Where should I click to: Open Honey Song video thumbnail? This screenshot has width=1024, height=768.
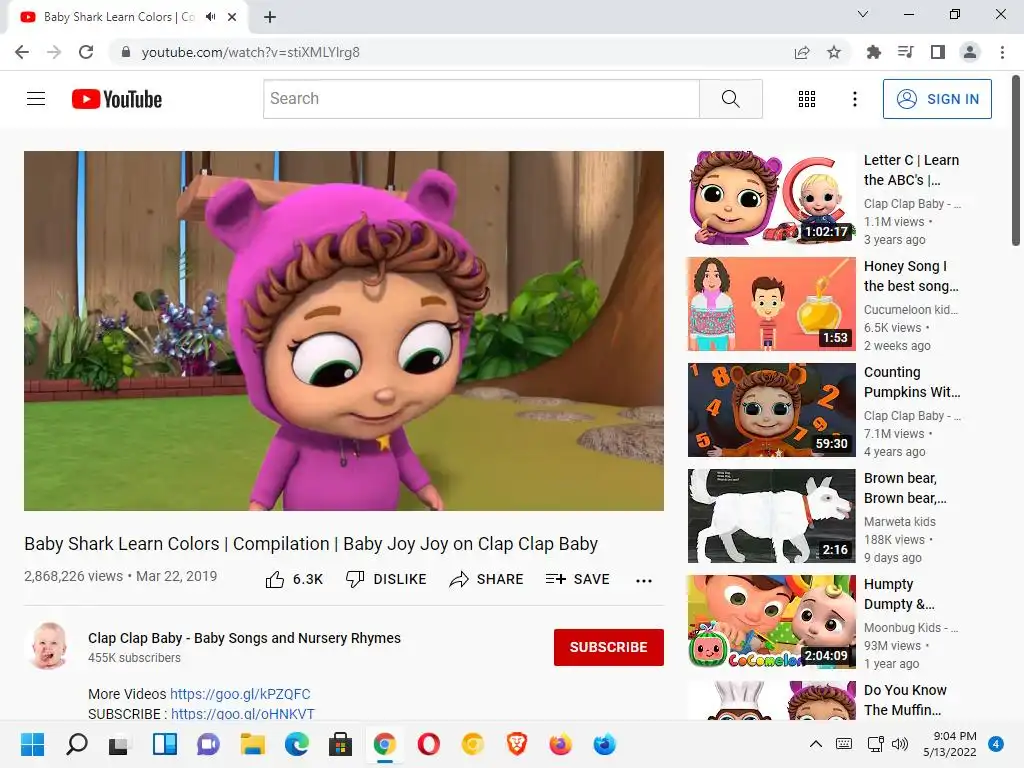point(771,304)
